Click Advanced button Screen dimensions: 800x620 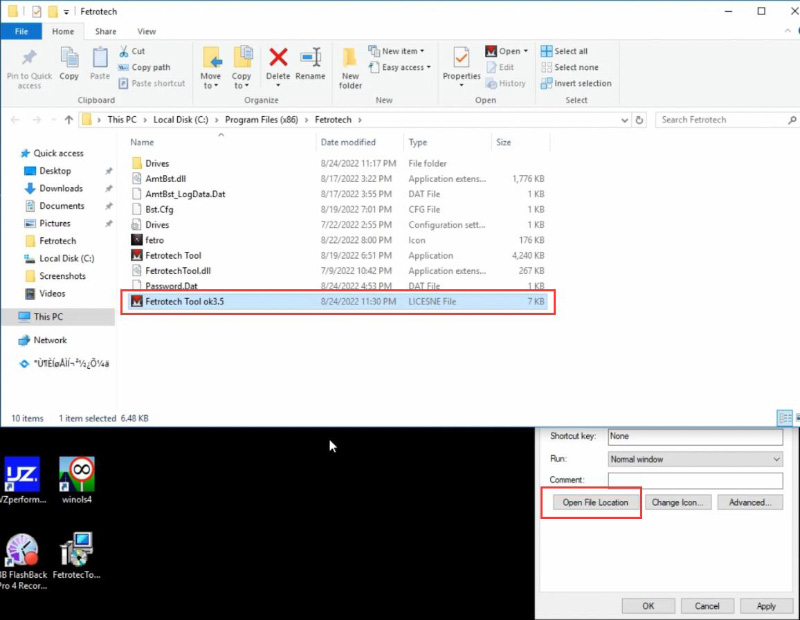pyautogui.click(x=749, y=503)
